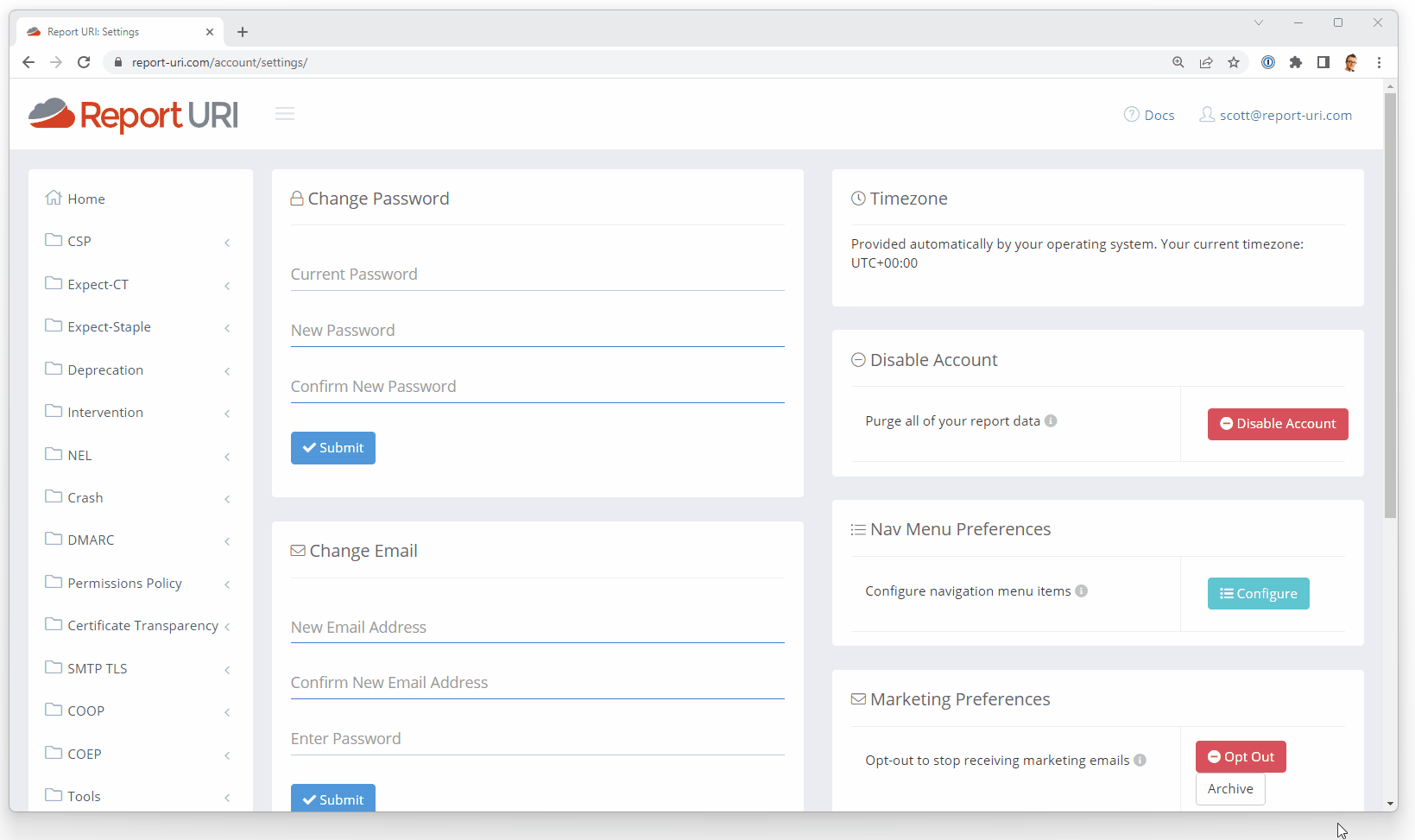The height and width of the screenshot is (840, 1415).
Task: Click info icon beside Configure navigation menu items
Action: (1082, 591)
